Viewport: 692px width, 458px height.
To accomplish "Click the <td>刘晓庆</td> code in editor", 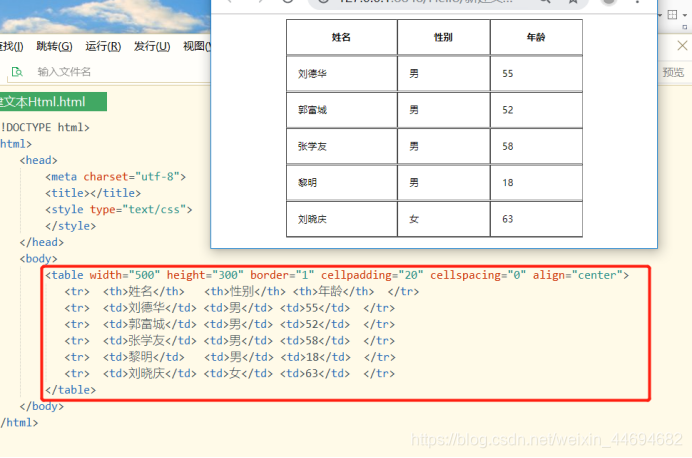I will click(150, 373).
